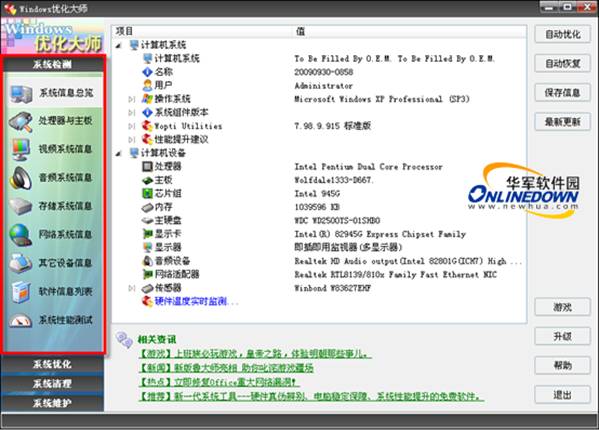Collapse the top 计算机系统 tree node

click(119, 45)
